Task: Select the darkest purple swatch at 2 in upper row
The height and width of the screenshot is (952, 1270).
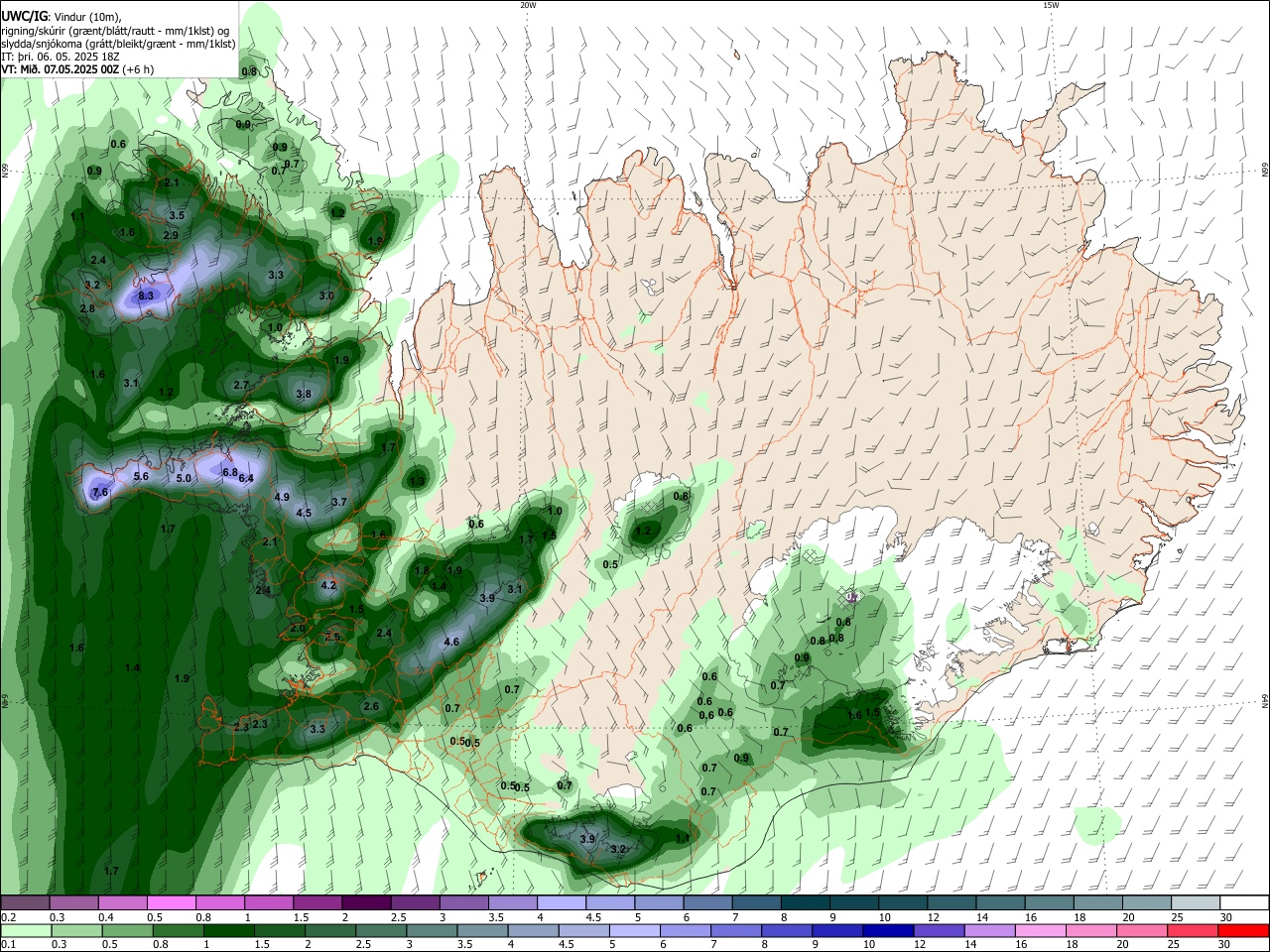Action: pos(366,902)
